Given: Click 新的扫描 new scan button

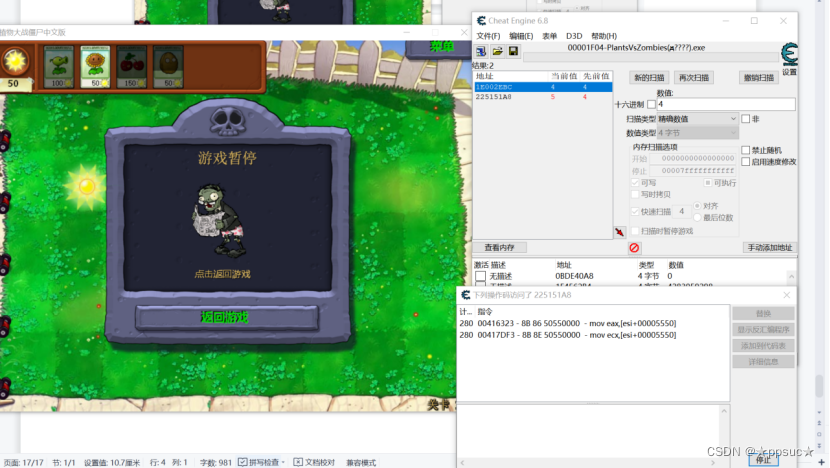Looking at the screenshot, I should tap(649, 78).
